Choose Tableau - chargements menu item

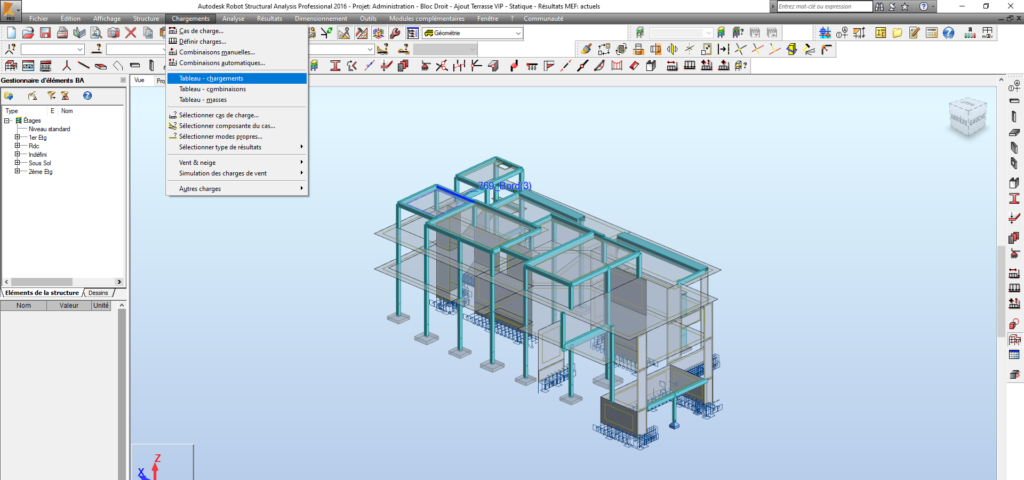coord(236,78)
